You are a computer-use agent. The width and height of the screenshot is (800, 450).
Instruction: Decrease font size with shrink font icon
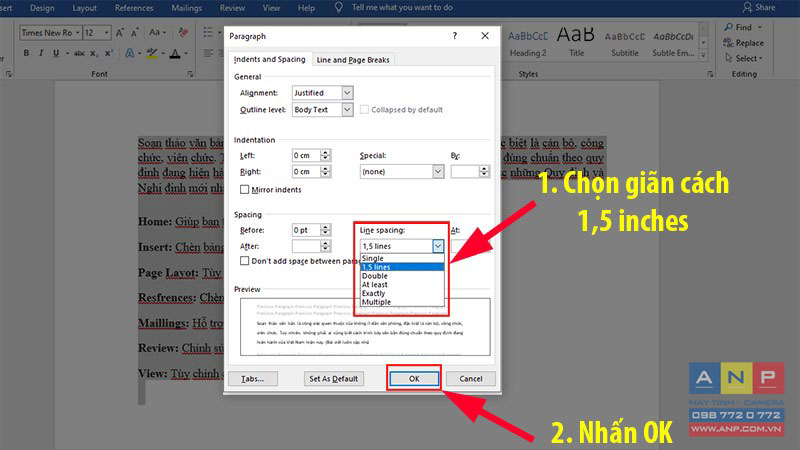(135, 33)
